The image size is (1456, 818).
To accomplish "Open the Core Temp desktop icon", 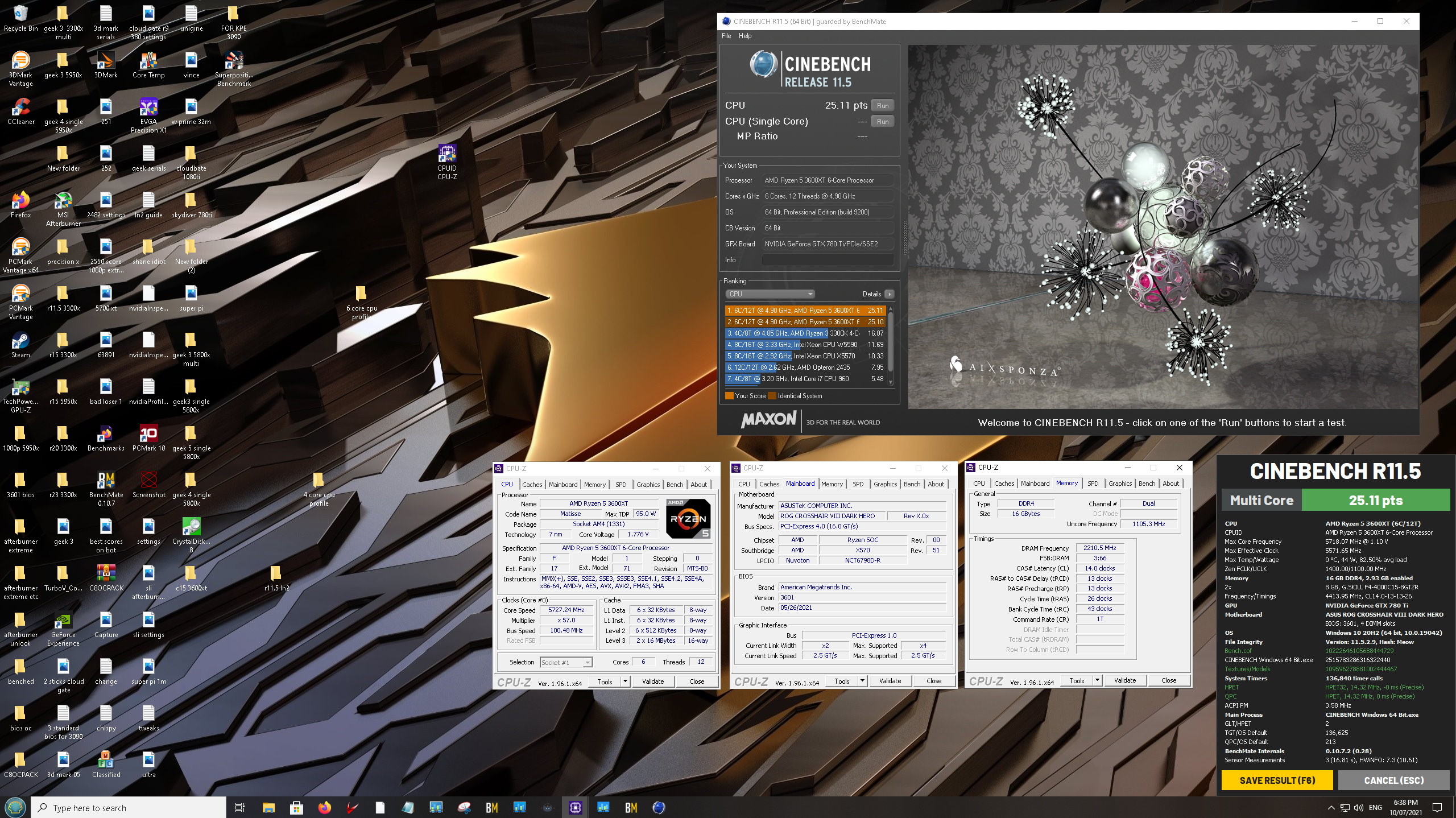I will click(x=148, y=65).
